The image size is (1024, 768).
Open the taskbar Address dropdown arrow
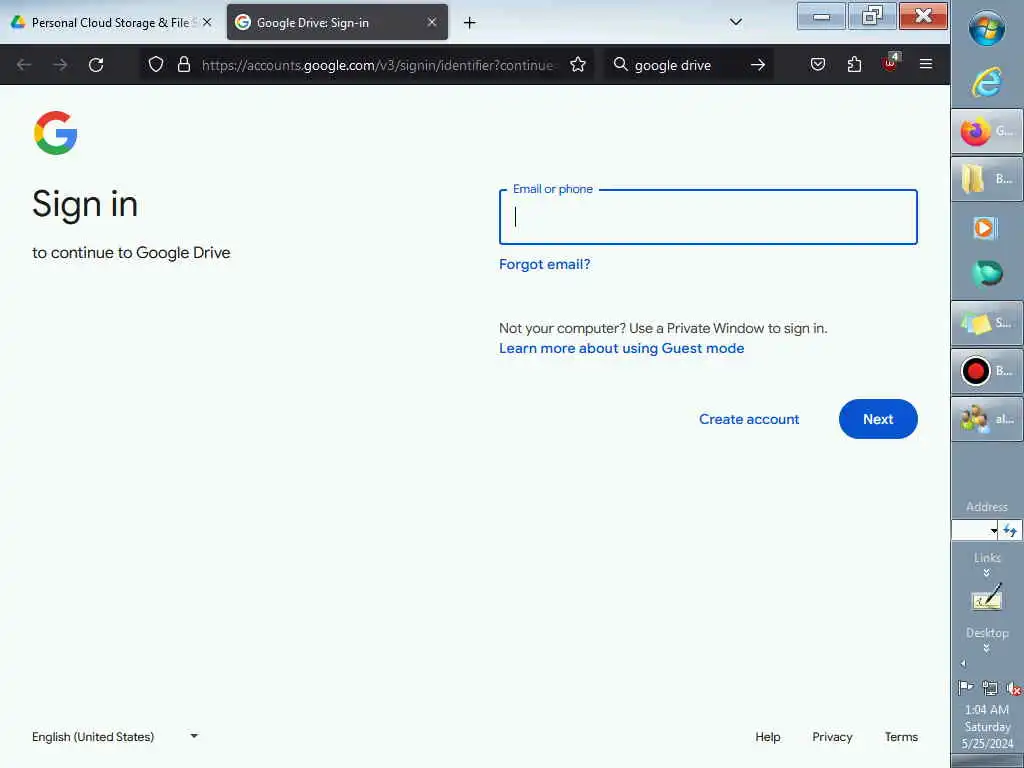(993, 530)
